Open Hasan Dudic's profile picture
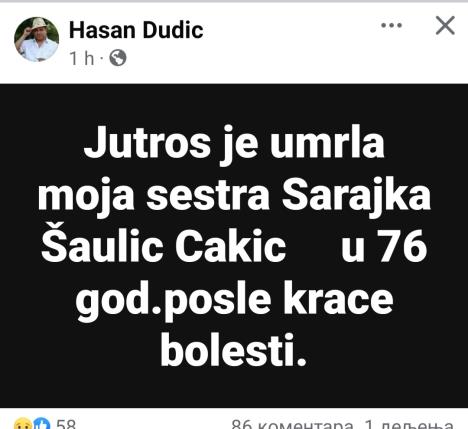The width and height of the screenshot is (468, 429). pos(37,39)
